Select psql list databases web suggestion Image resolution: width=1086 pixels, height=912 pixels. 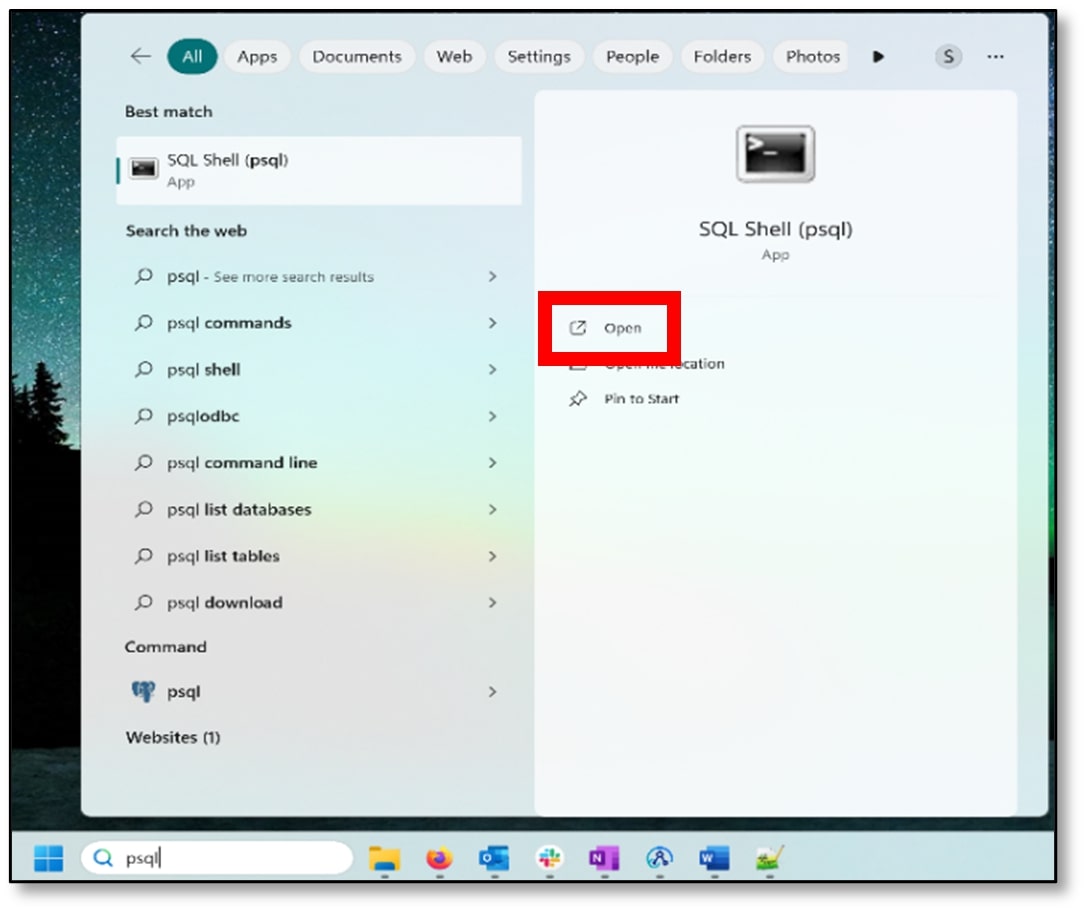pyautogui.click(x=239, y=509)
